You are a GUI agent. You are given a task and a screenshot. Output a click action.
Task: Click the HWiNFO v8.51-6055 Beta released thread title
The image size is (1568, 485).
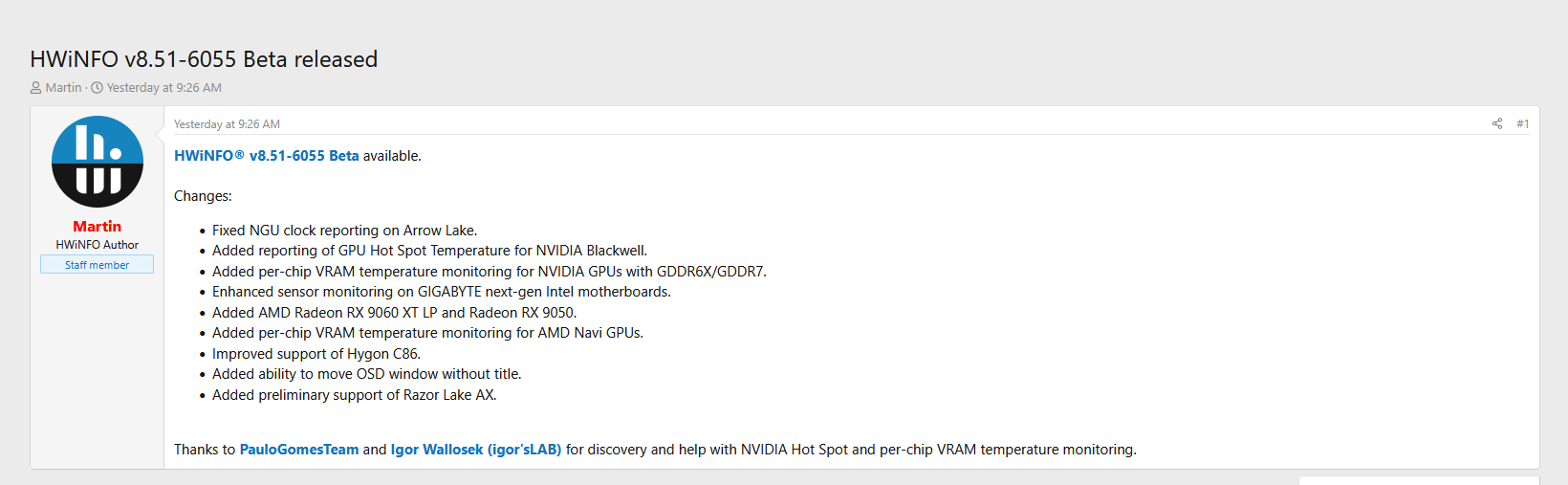pyautogui.click(x=204, y=59)
